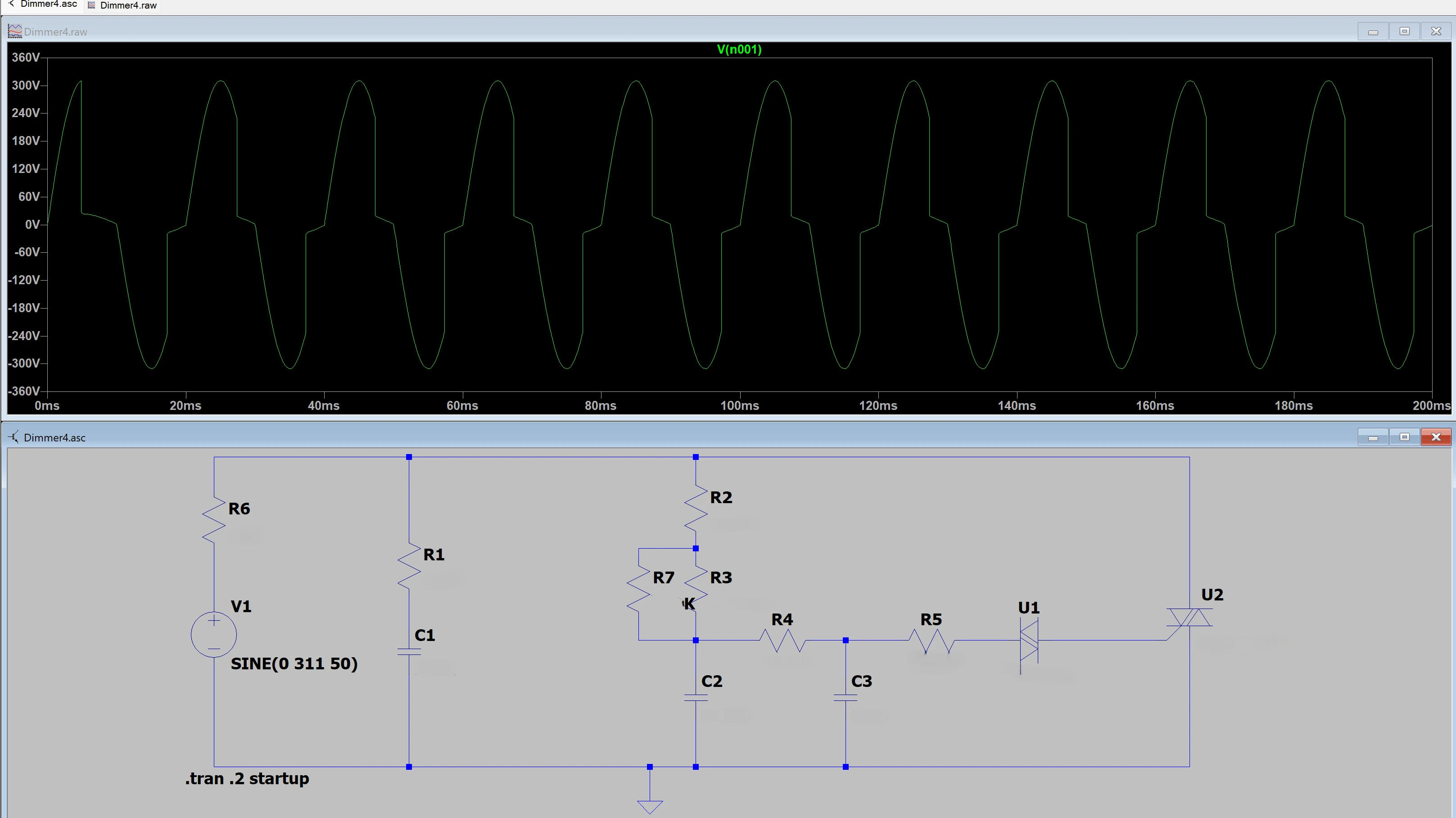Select the C2 capacitor symbol
The image size is (1456, 818).
(695, 698)
